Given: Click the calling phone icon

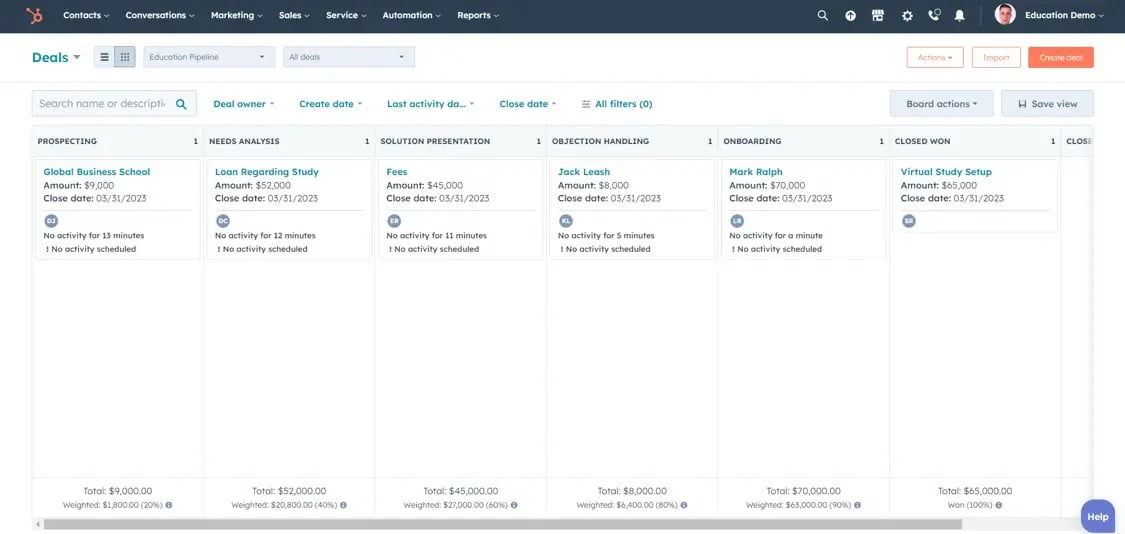Looking at the screenshot, I should tap(933, 15).
